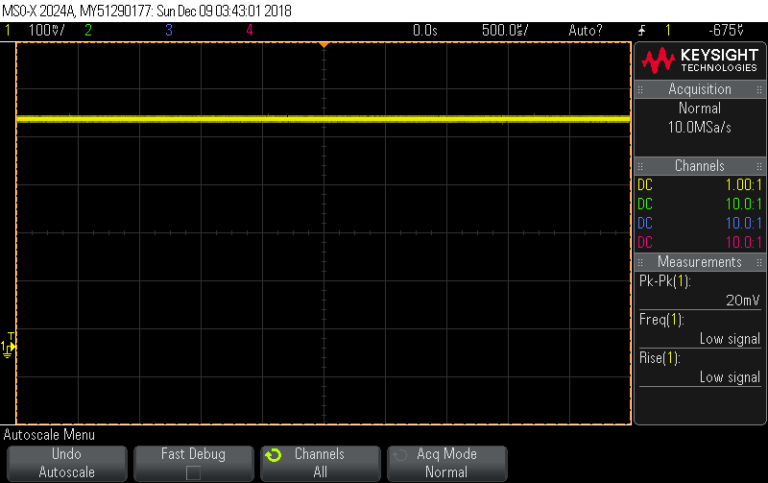
Task: Open the Measurements panel header
Action: [x=699, y=262]
